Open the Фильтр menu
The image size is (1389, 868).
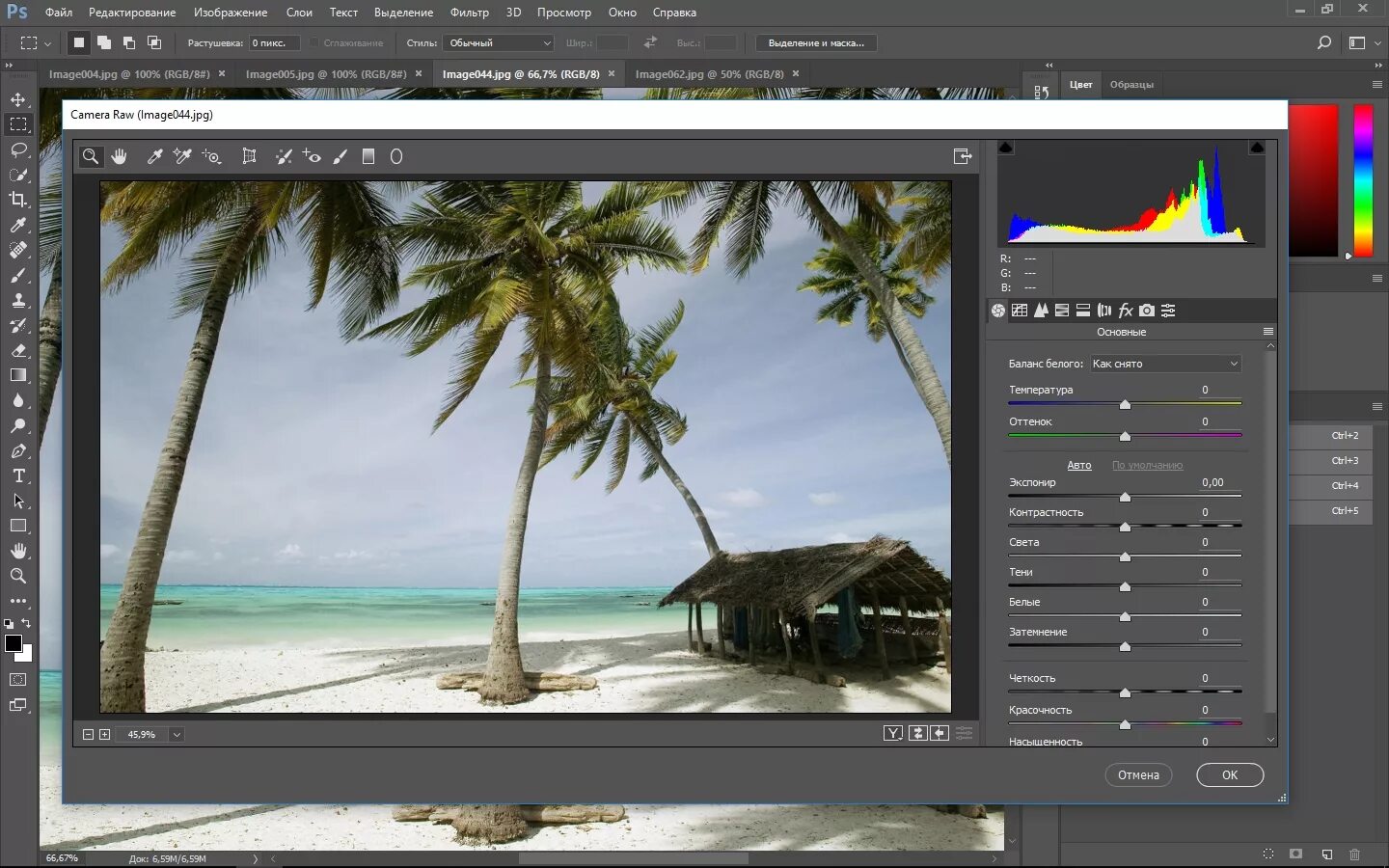click(470, 13)
